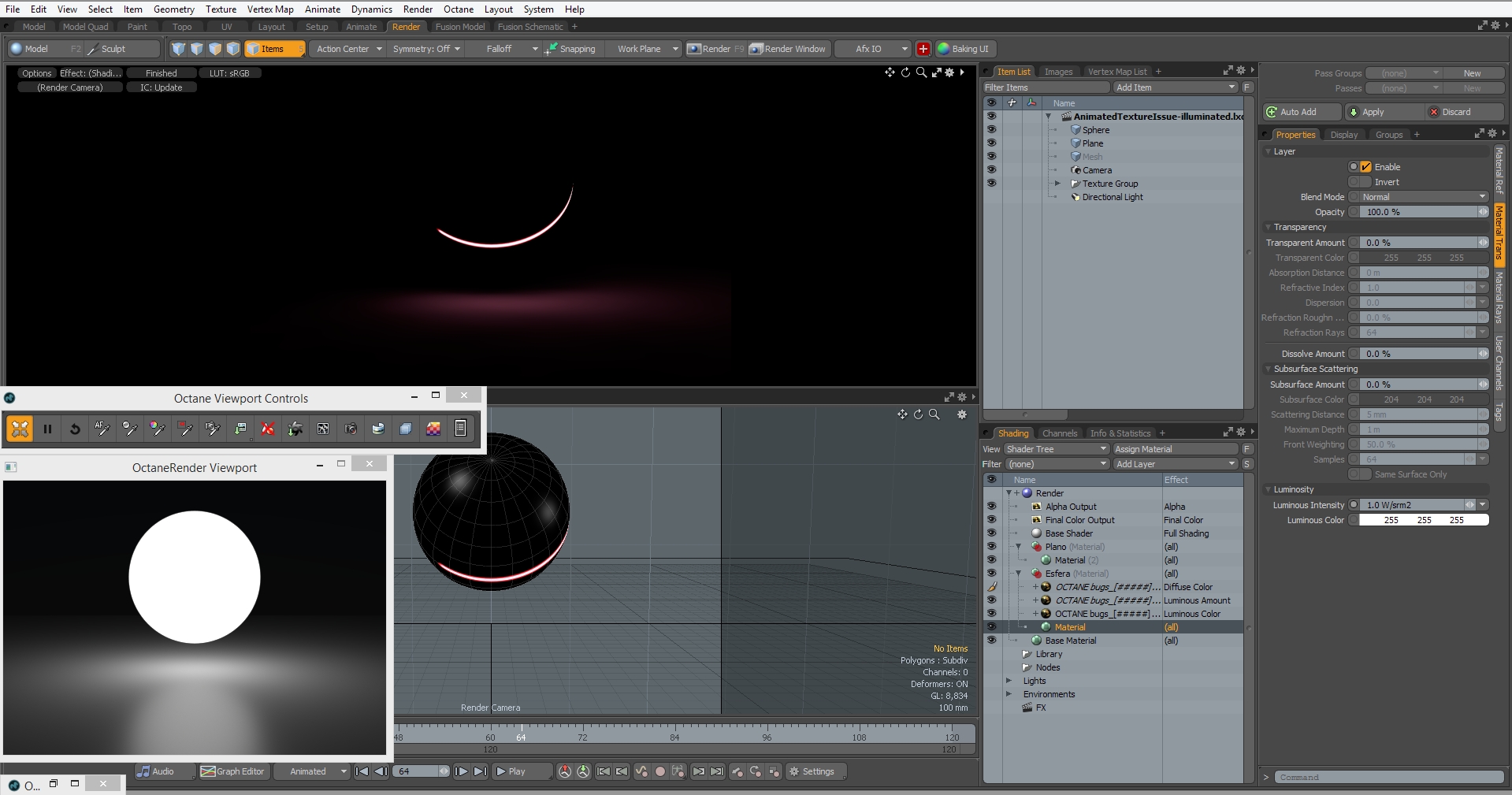Click the Octane restart render arrow icon
The image size is (1512, 795).
pos(75,429)
